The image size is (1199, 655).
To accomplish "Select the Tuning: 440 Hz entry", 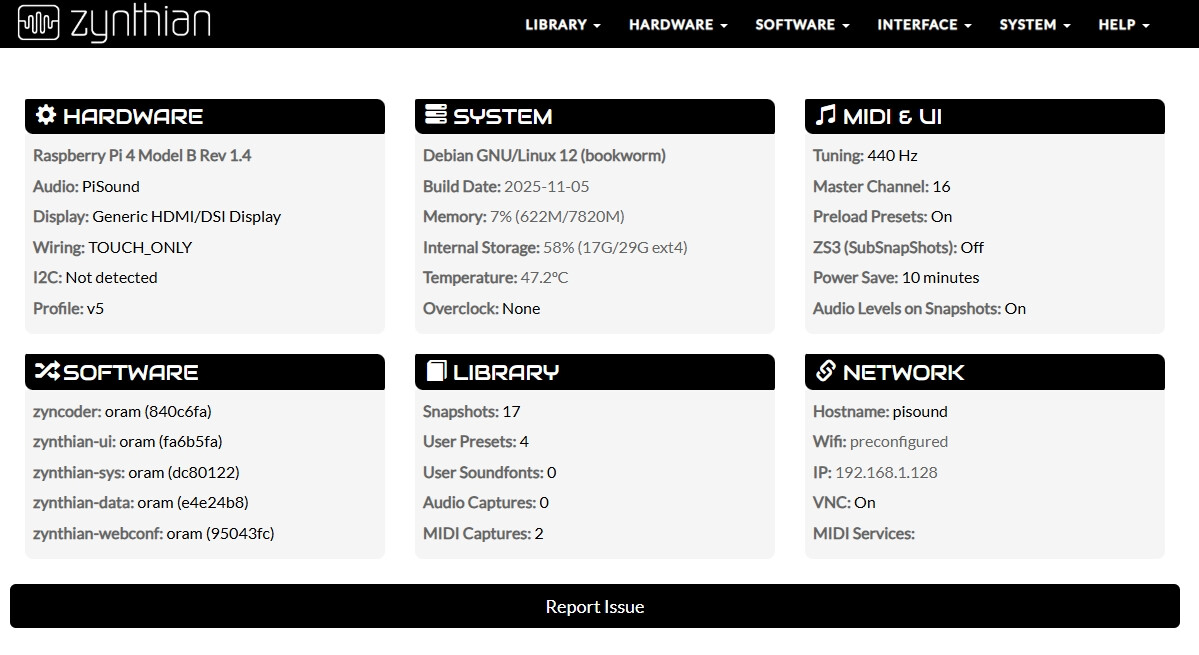I will tap(865, 155).
